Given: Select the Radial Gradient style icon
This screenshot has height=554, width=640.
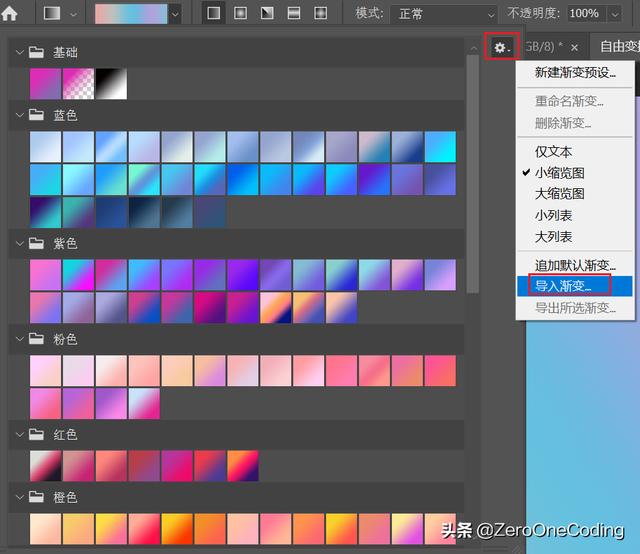Looking at the screenshot, I should (241, 14).
